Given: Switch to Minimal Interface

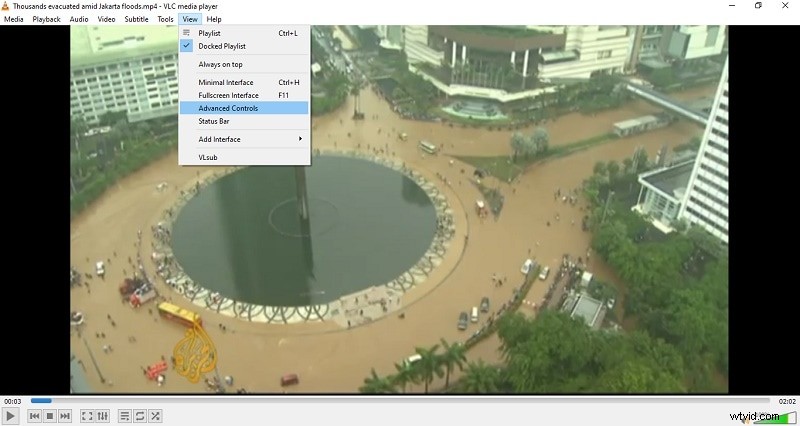Looking at the screenshot, I should (x=244, y=82).
